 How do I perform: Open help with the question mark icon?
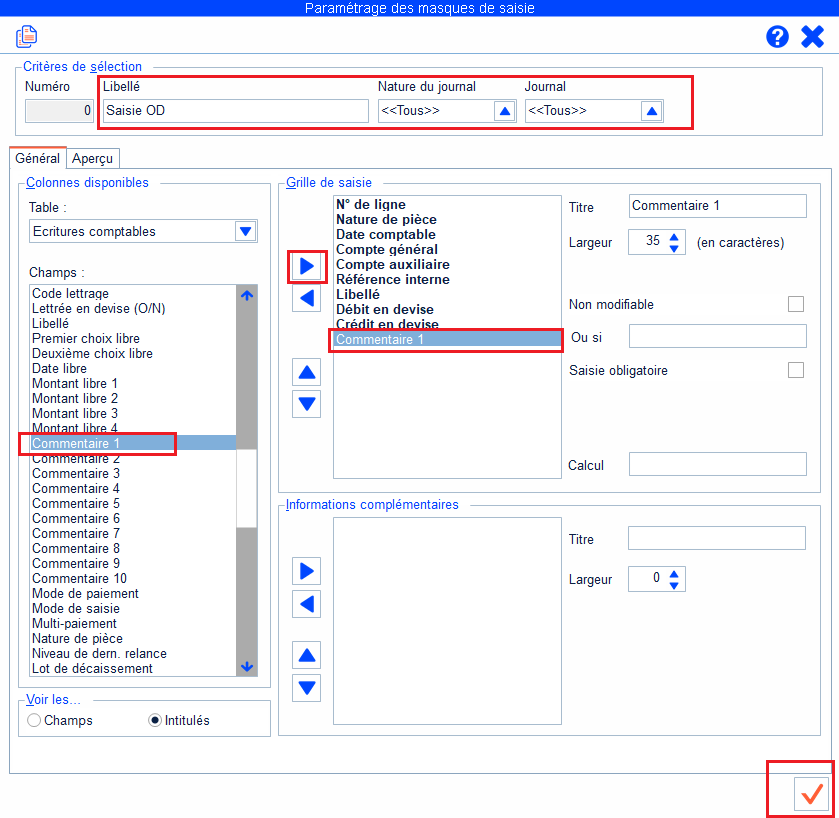(777, 37)
